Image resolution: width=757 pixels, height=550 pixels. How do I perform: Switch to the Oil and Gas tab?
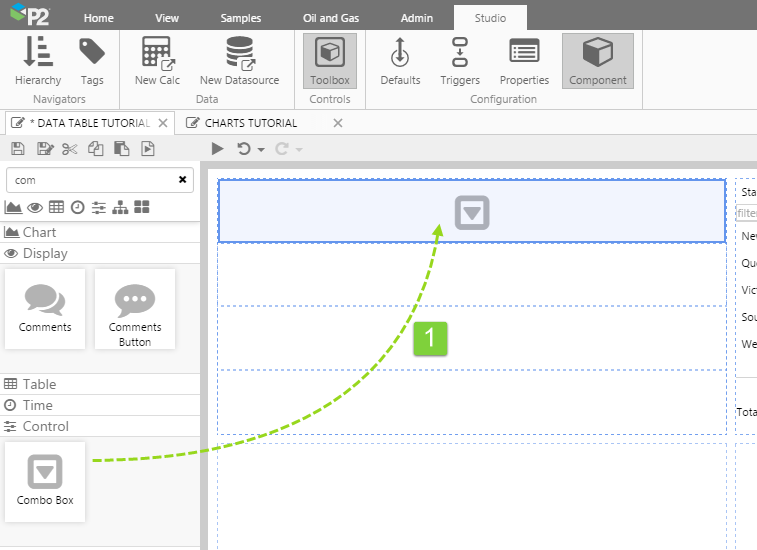330,18
